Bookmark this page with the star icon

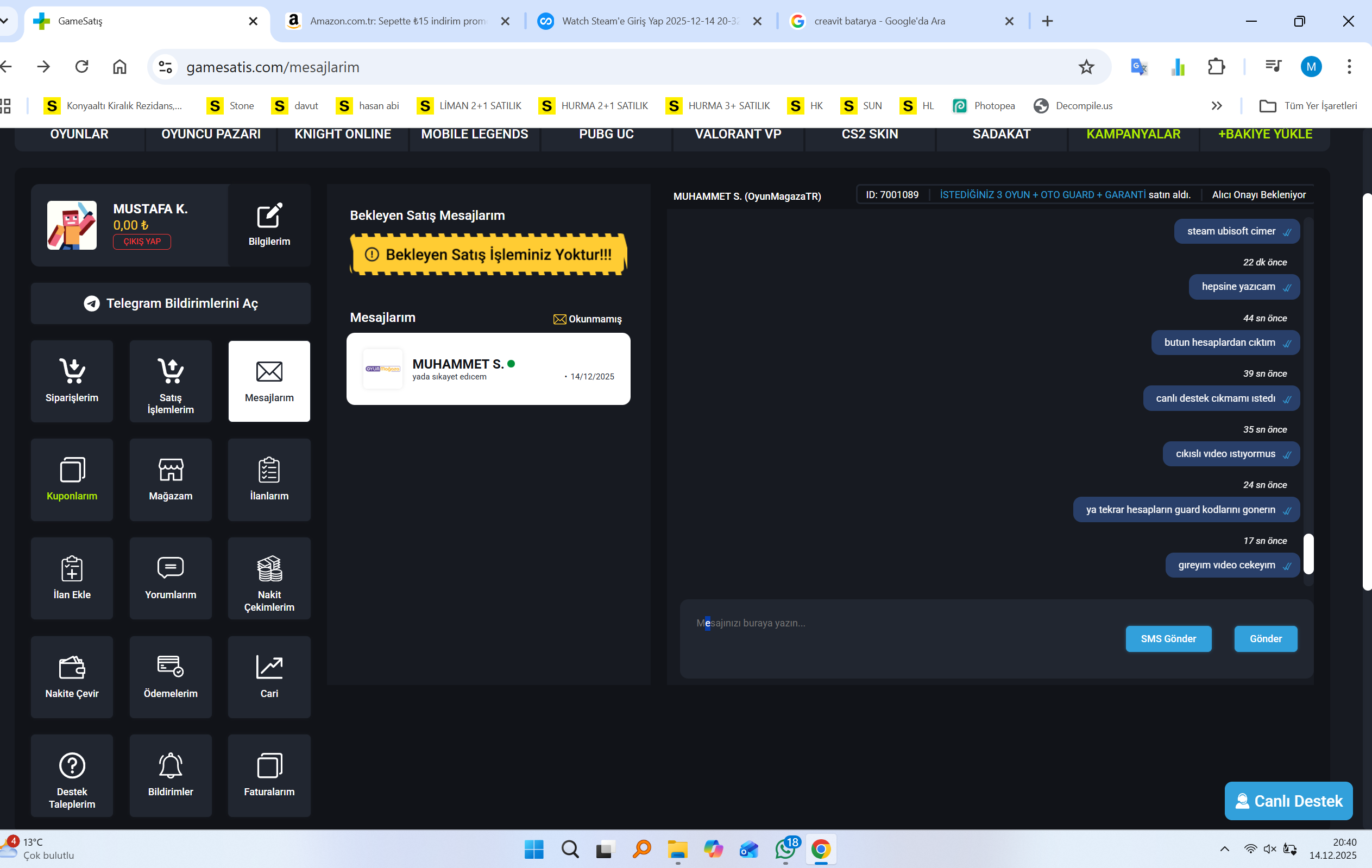point(1086,67)
